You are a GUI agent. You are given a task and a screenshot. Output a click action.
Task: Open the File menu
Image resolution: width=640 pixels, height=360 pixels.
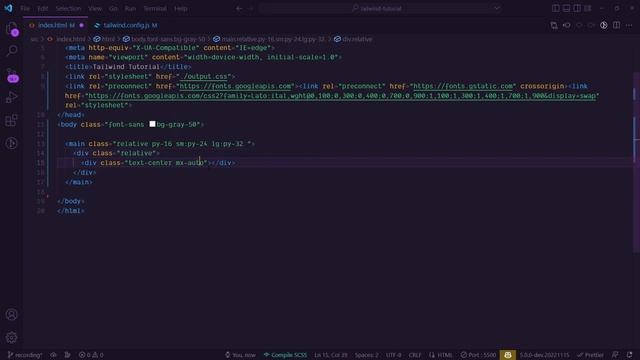[25, 8]
